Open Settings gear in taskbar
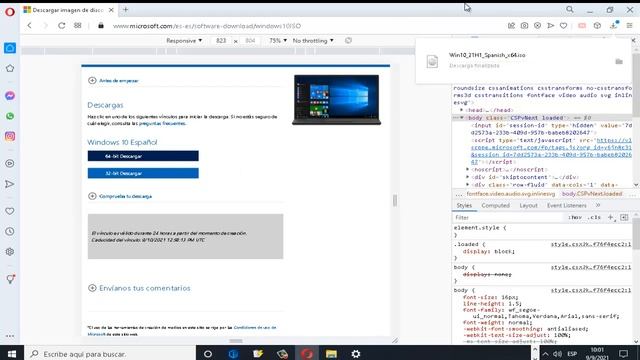Screen dimensions: 640x360 click(356, 353)
